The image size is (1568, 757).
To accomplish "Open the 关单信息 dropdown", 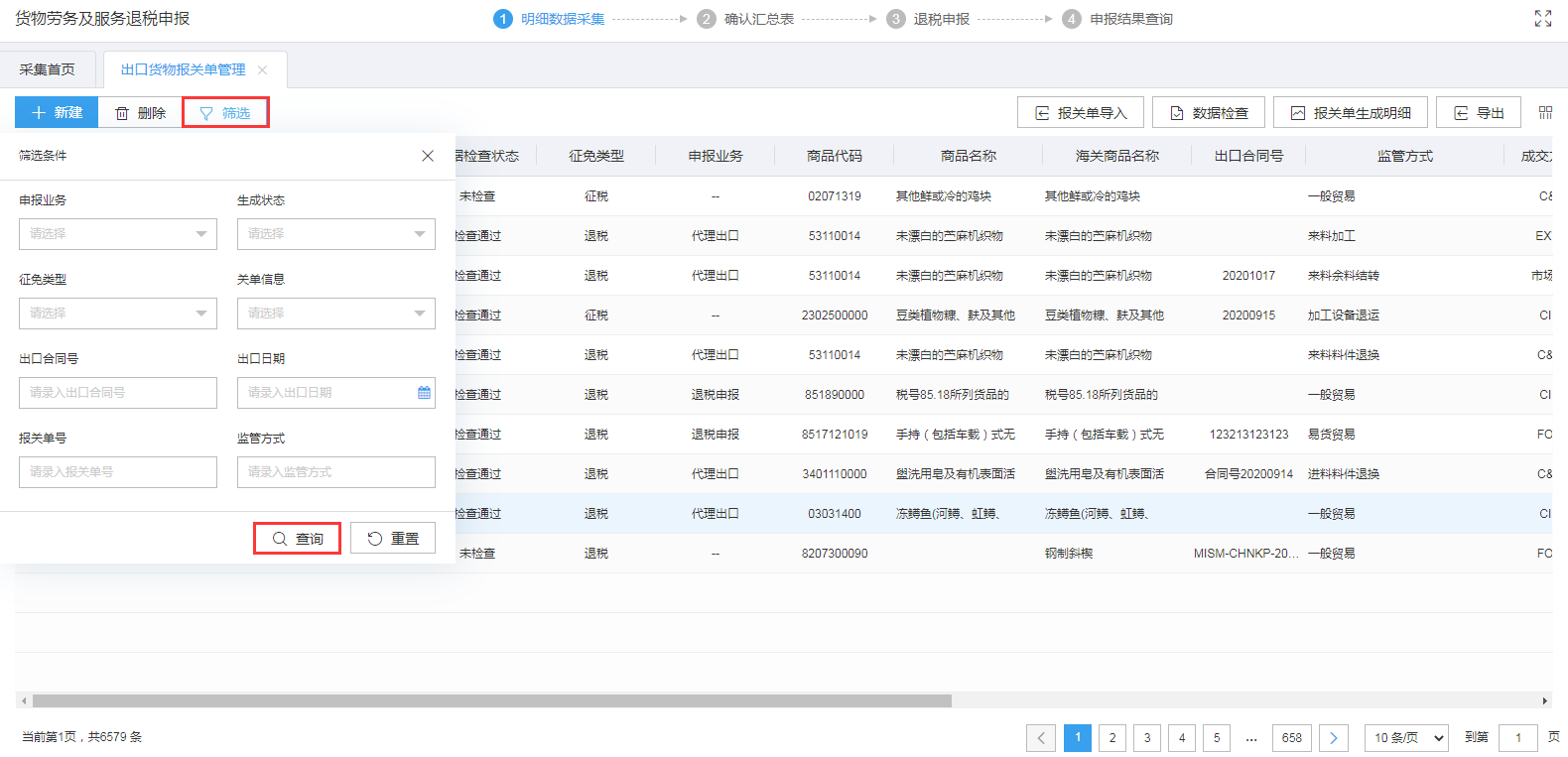I will [x=335, y=314].
